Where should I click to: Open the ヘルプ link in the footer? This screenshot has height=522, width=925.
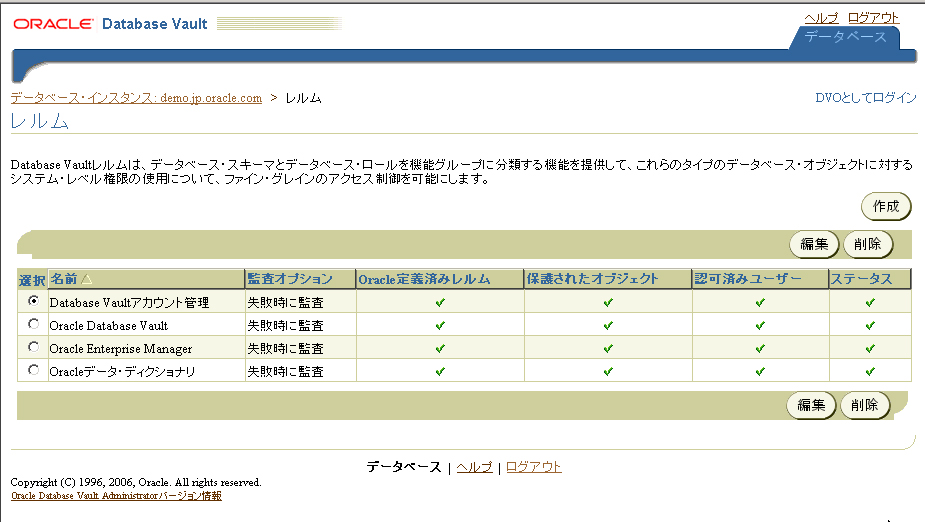click(474, 467)
